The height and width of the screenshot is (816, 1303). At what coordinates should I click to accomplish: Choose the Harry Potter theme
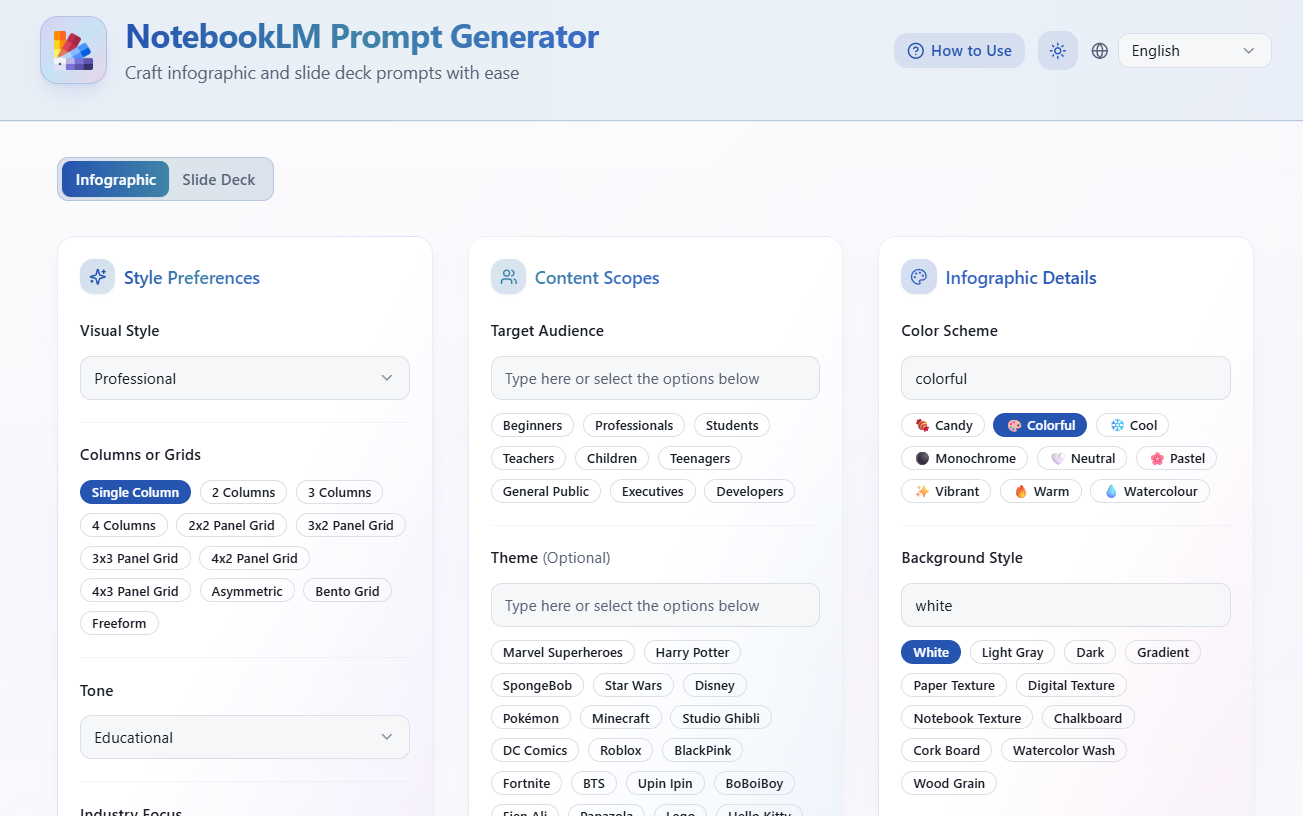[x=692, y=652]
